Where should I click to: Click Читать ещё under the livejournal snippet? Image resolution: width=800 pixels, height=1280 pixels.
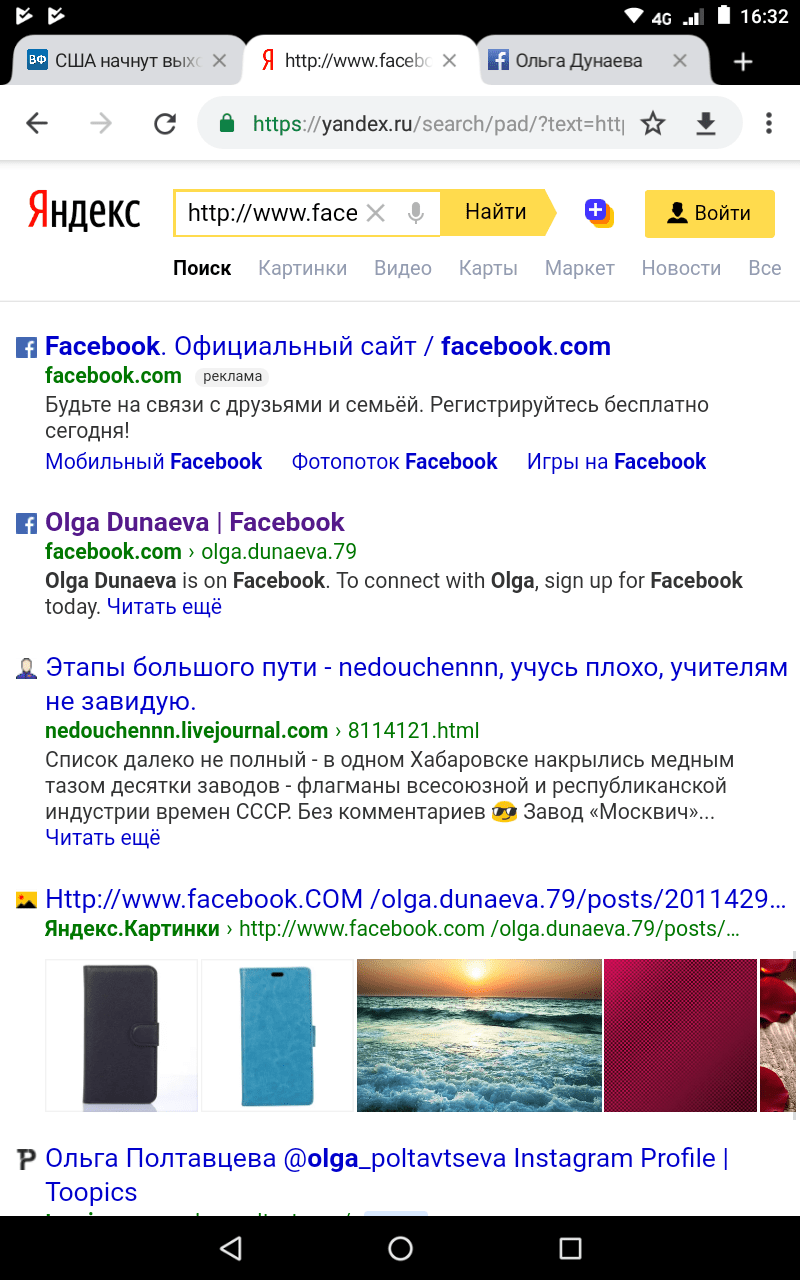point(103,837)
